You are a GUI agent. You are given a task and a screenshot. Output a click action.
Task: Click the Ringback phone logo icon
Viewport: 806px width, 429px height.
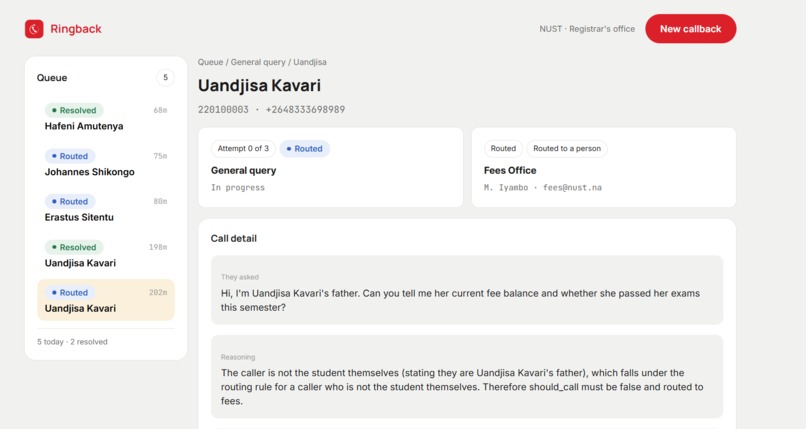pos(34,29)
